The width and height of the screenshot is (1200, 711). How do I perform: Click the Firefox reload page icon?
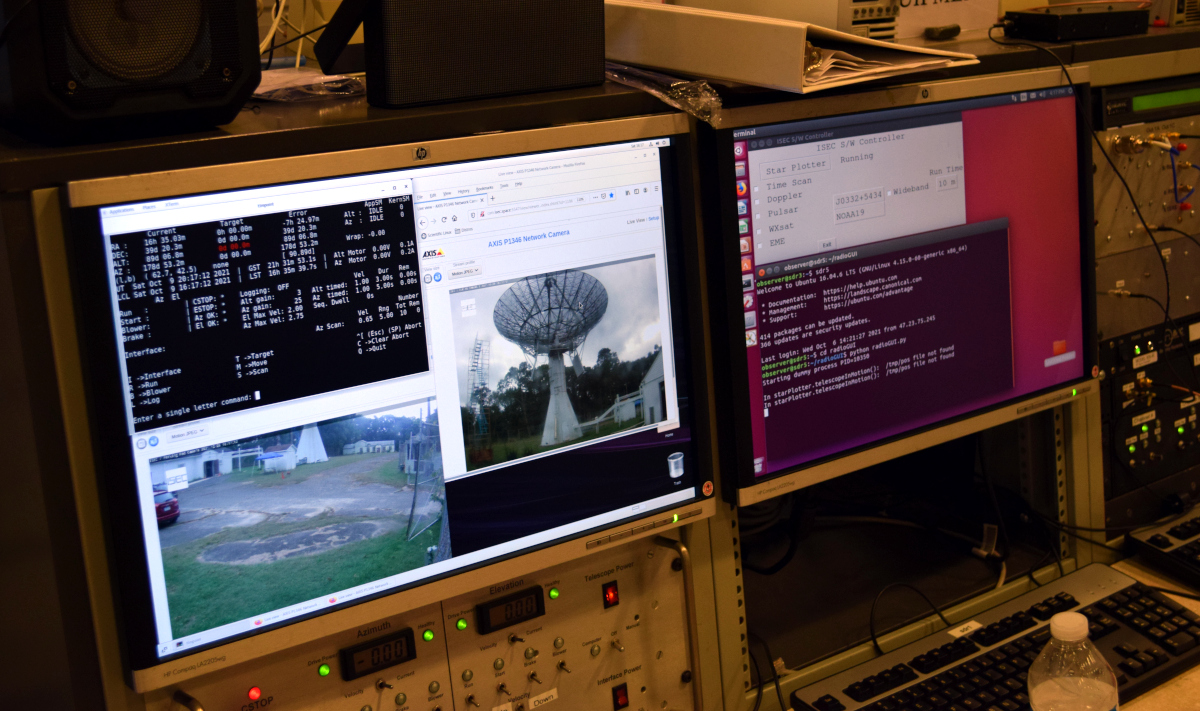(443, 219)
